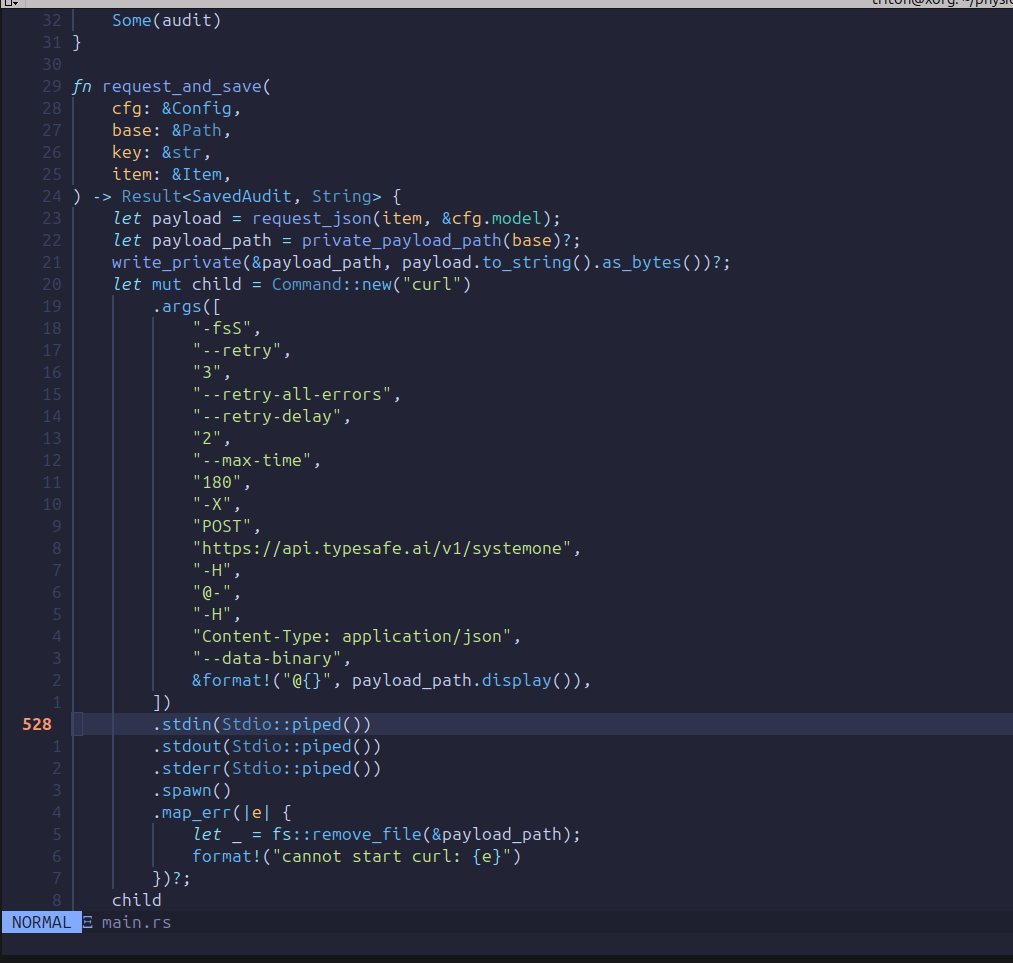Click the terminal window menu icon at top-left
The height and width of the screenshot is (963, 1013).
pos(10,3)
